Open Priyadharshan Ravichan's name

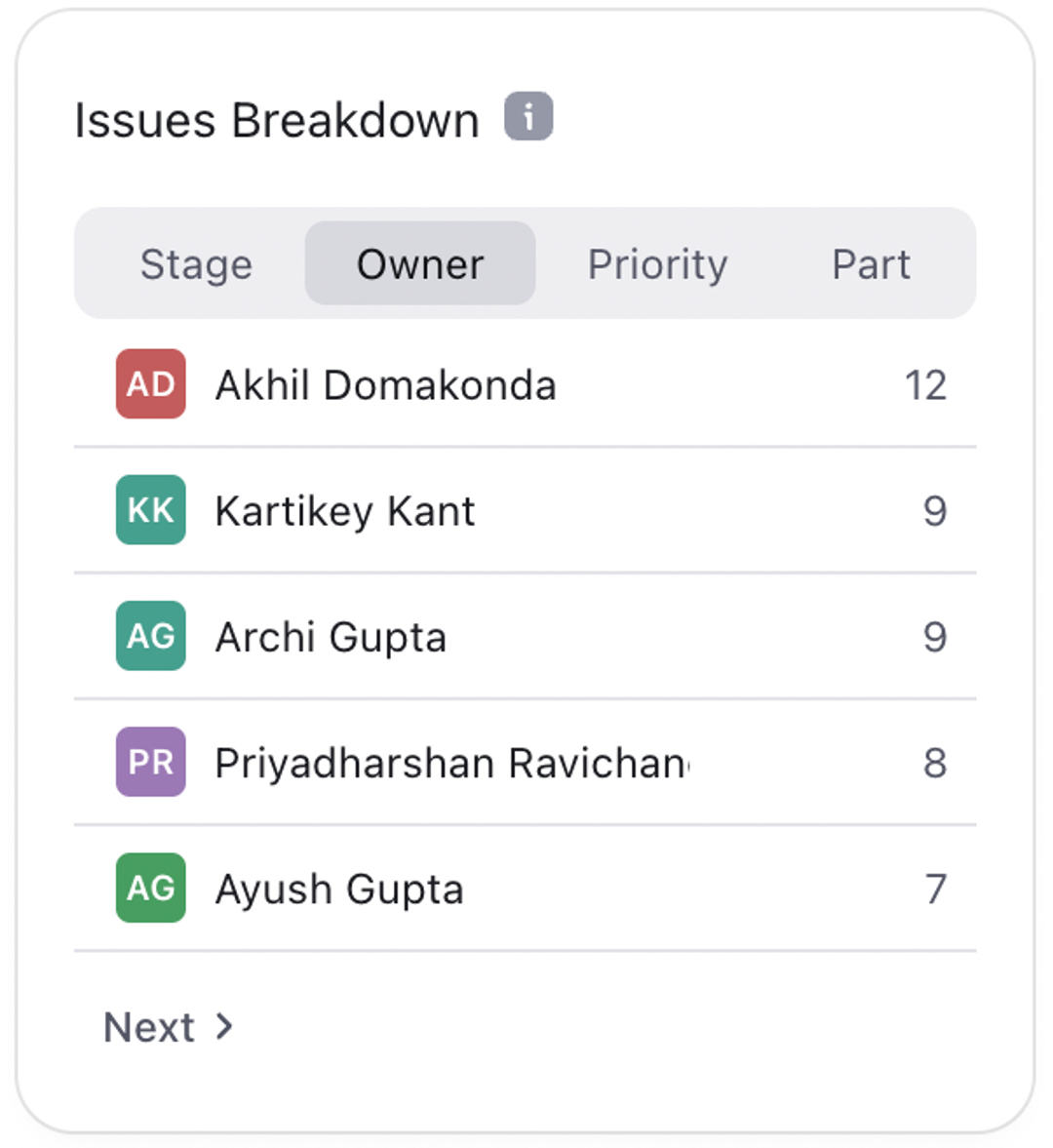pos(452,763)
